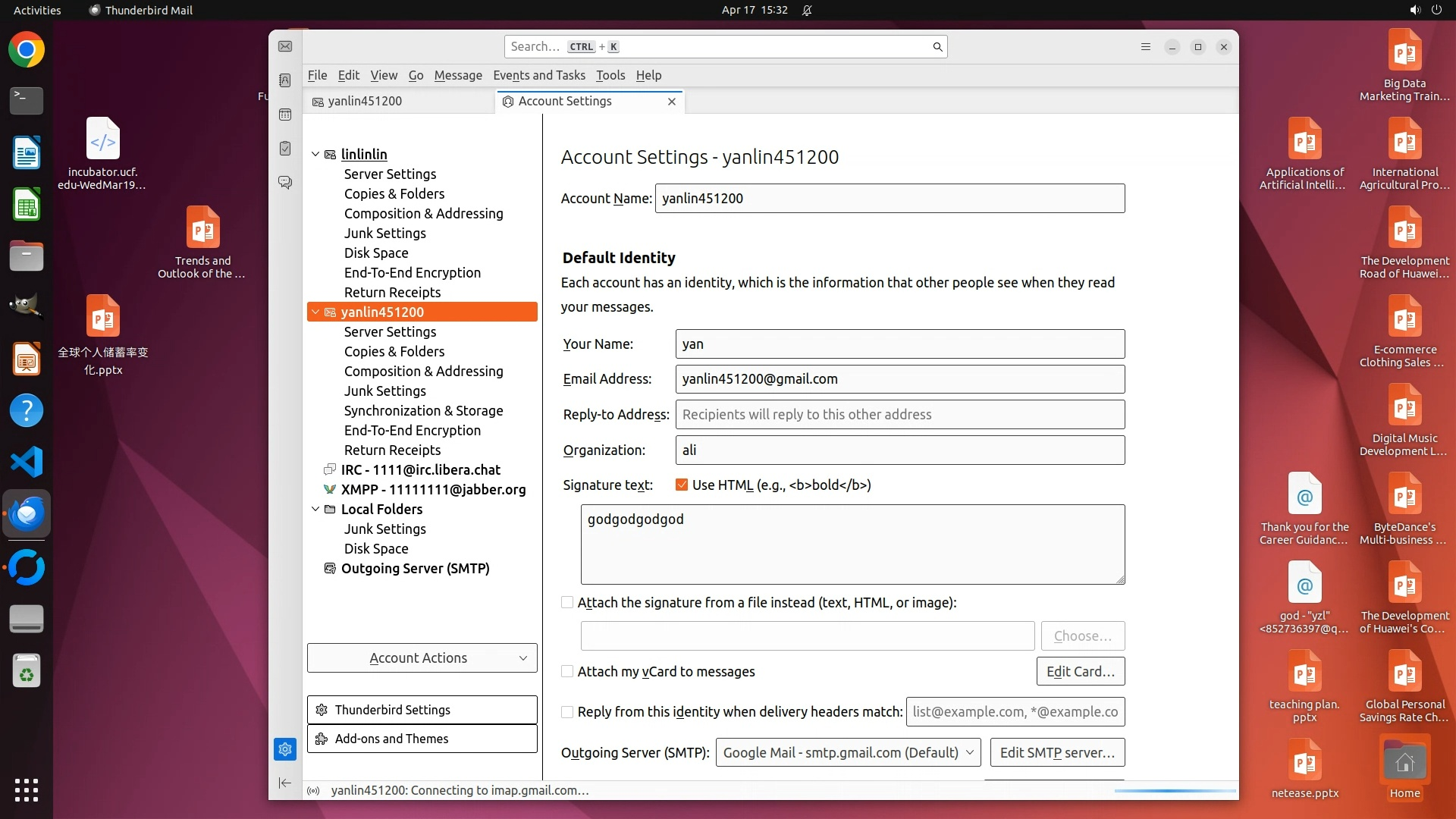The image size is (1456, 819).
Task: Open the Calendar space icon
Action: point(285,115)
